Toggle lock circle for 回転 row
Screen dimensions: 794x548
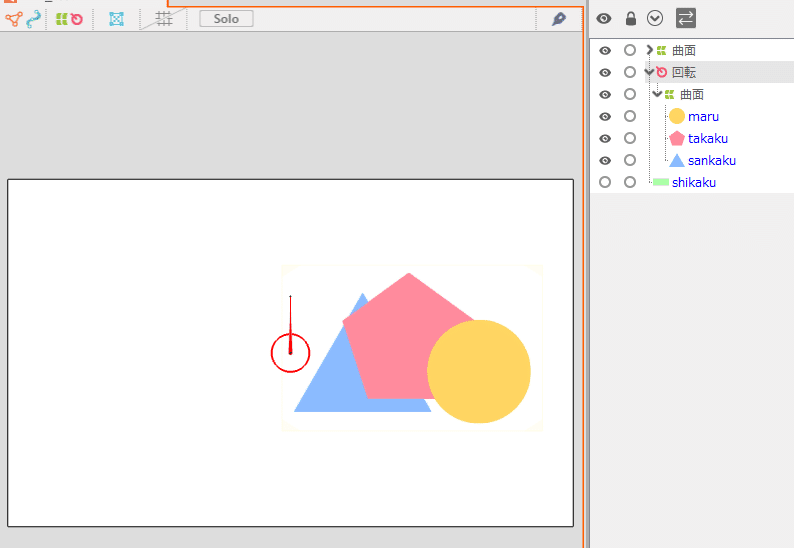tap(630, 72)
